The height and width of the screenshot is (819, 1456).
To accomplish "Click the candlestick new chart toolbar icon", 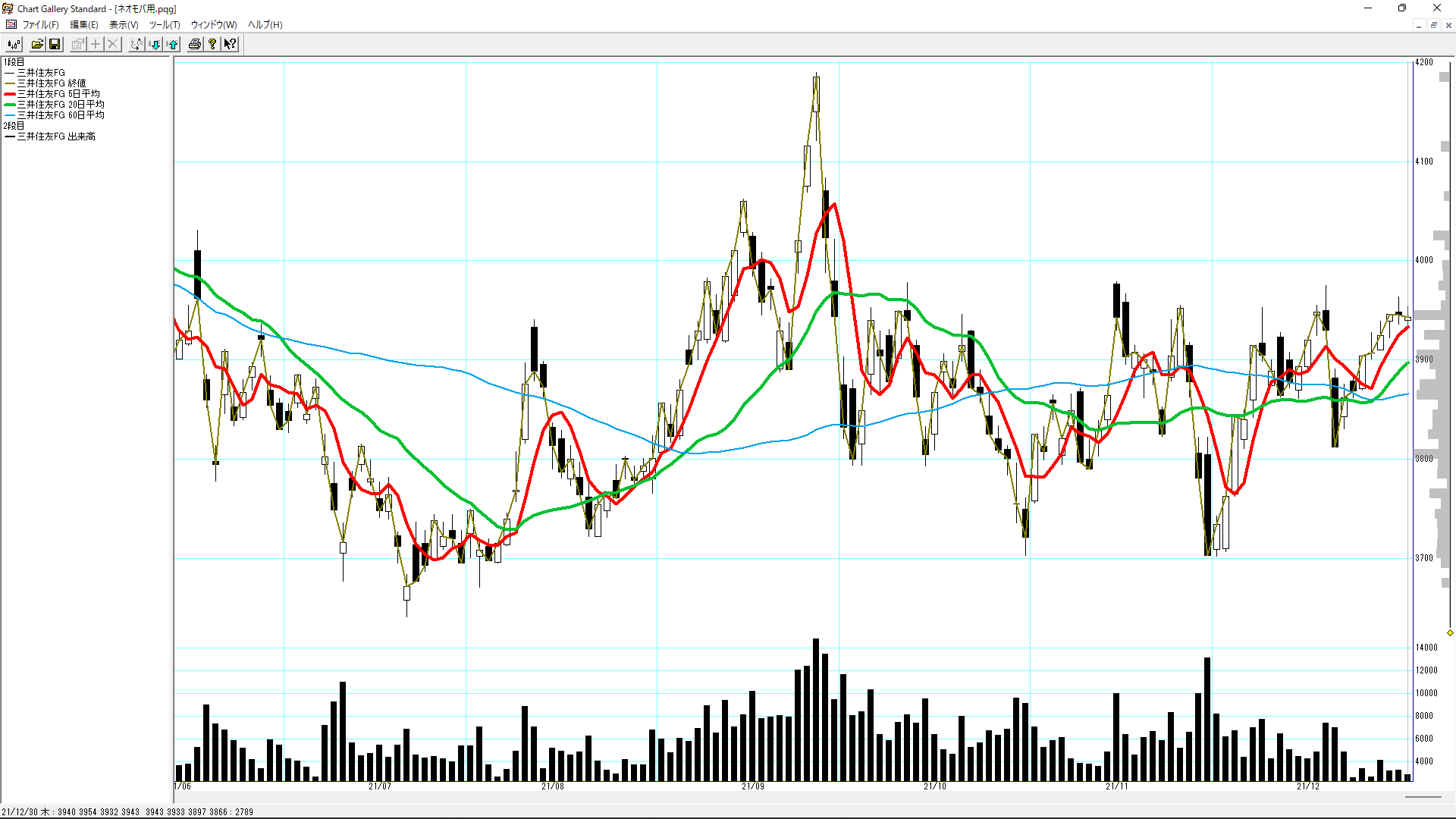I will [14, 44].
